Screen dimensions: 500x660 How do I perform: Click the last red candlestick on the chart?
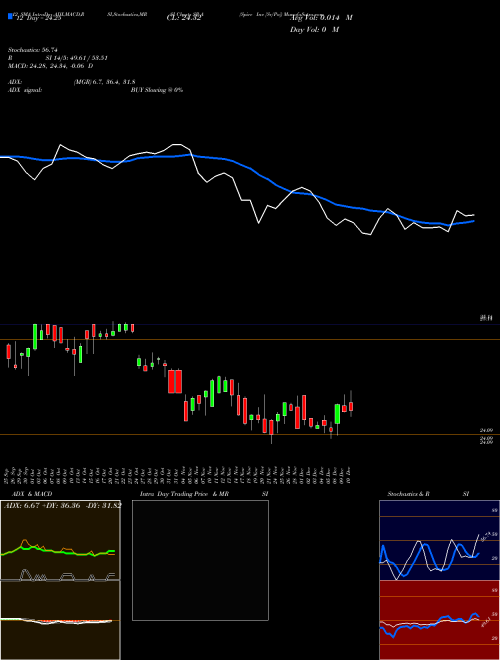click(x=351, y=406)
